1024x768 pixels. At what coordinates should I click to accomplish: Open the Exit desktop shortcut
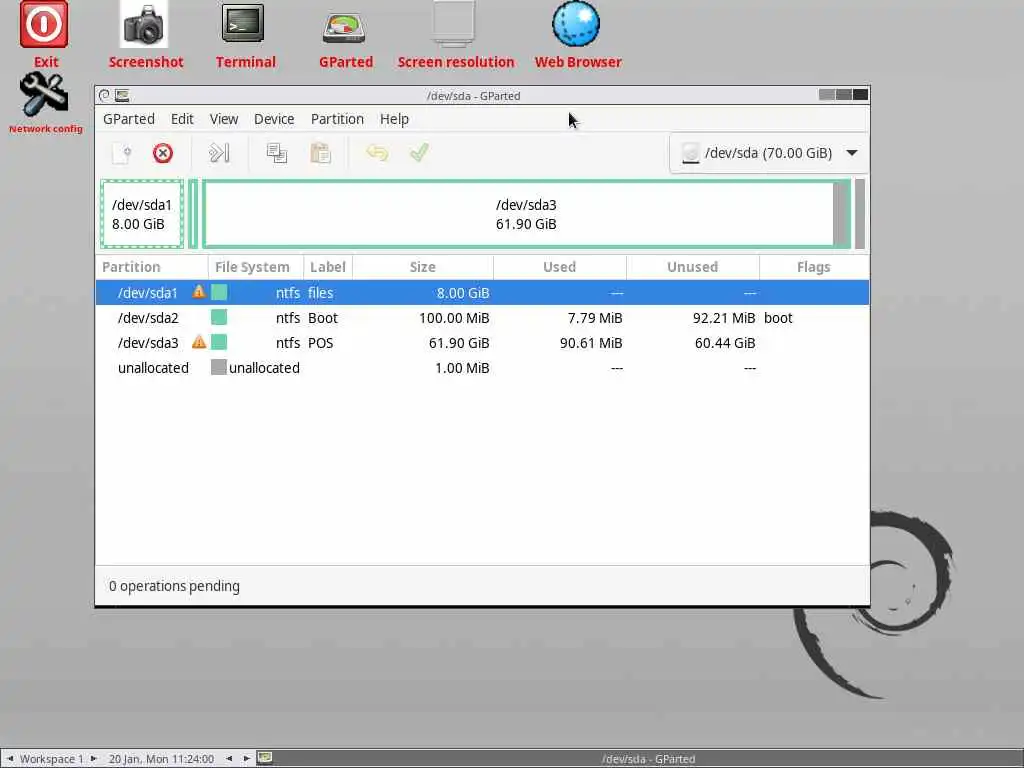[44, 25]
